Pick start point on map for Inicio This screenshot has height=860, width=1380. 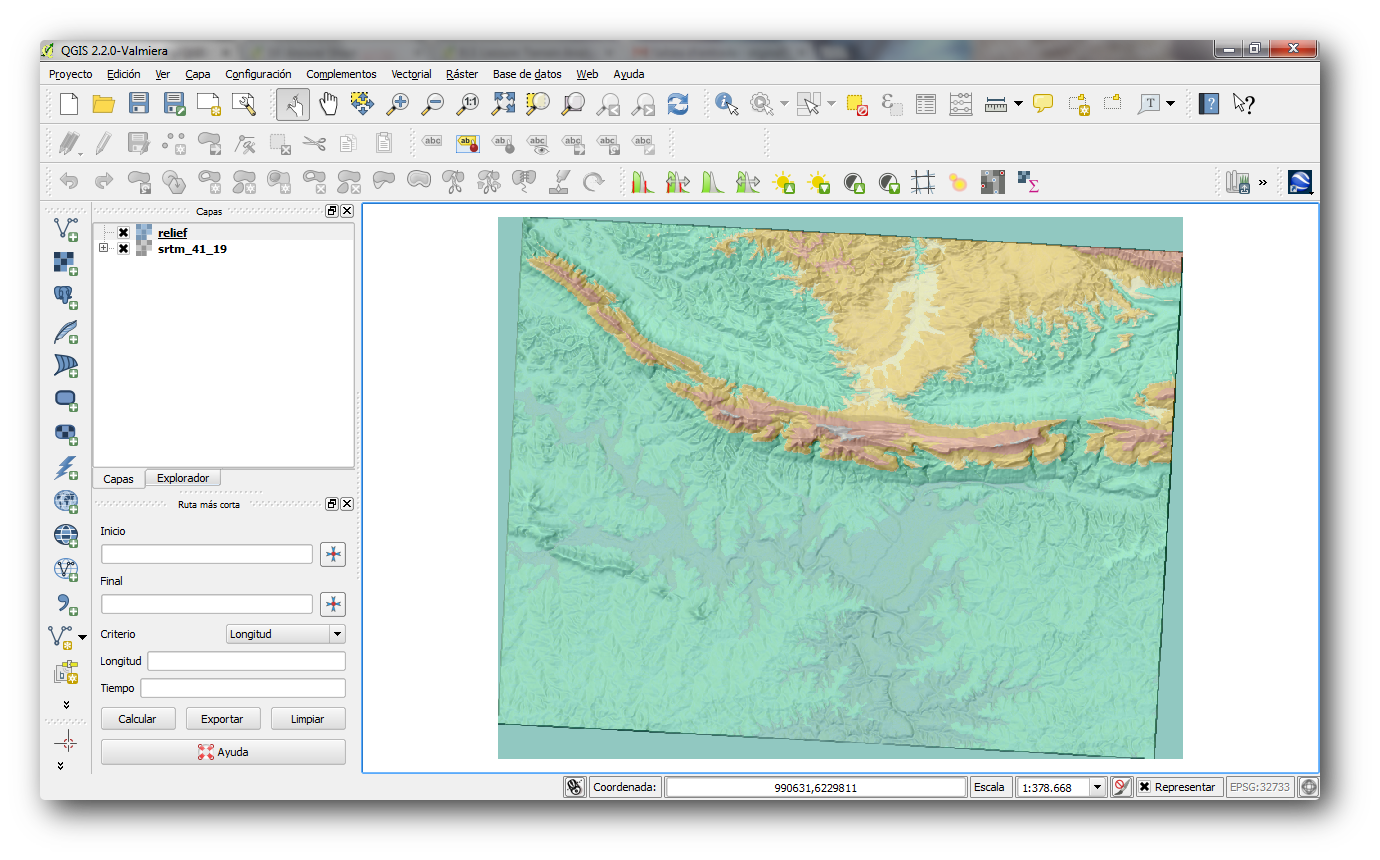point(333,555)
